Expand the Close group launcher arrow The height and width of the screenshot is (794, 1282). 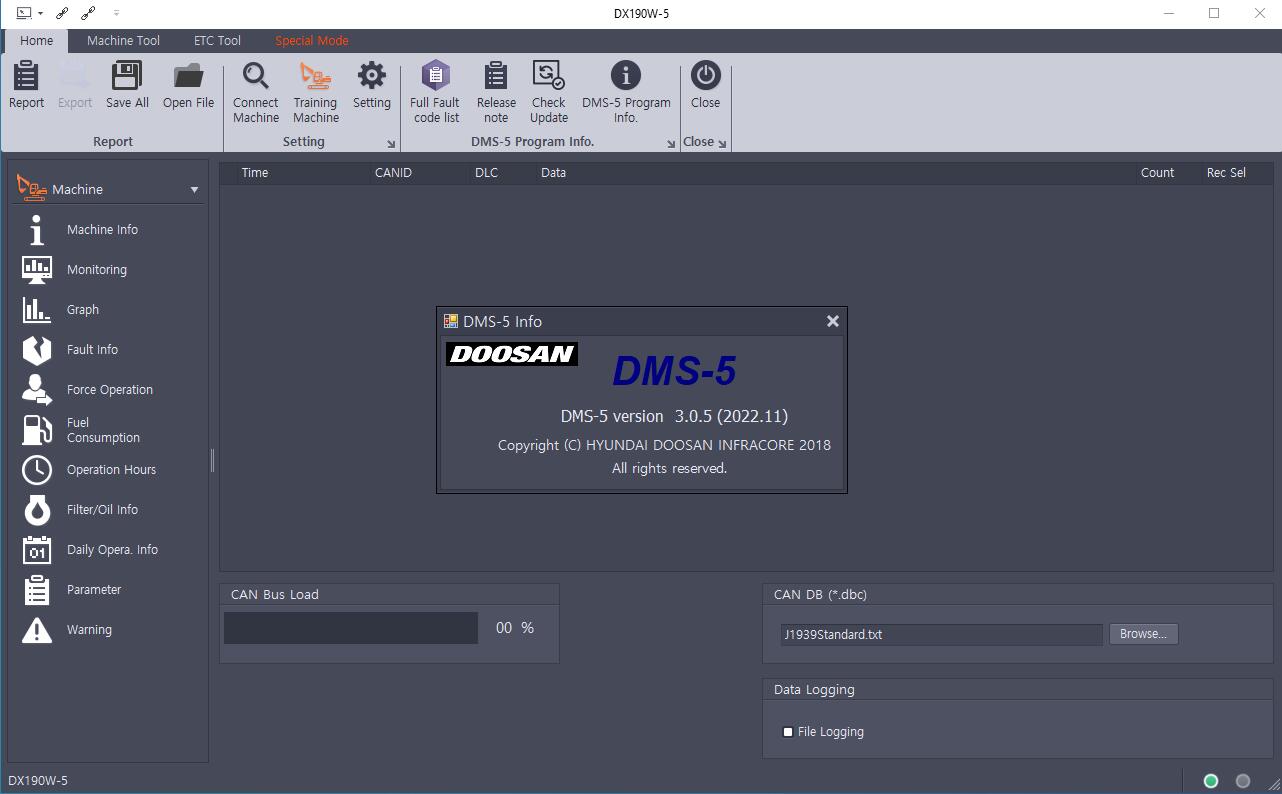pyautogui.click(x=722, y=143)
